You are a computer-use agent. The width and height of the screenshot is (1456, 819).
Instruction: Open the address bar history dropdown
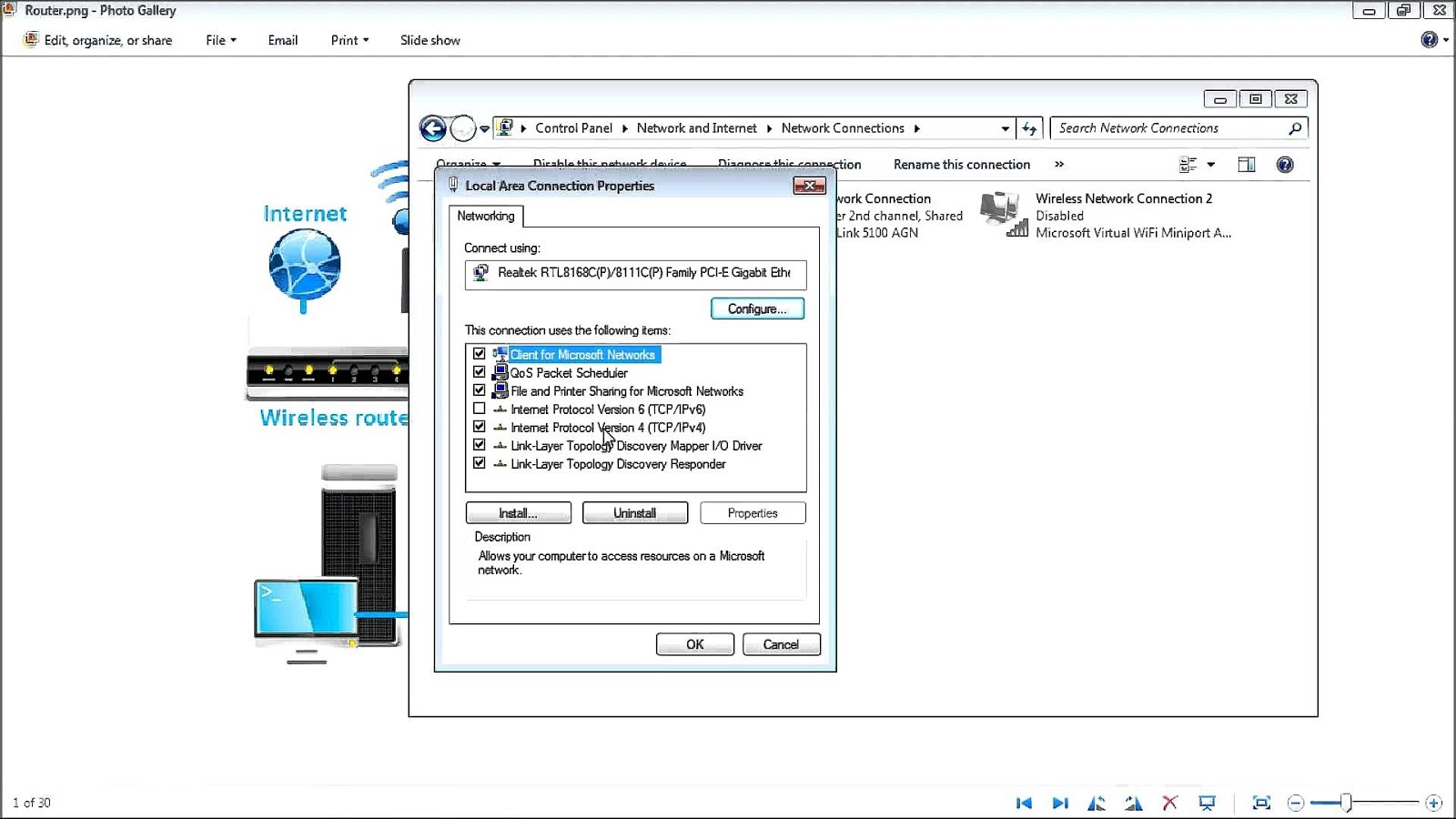(1005, 128)
